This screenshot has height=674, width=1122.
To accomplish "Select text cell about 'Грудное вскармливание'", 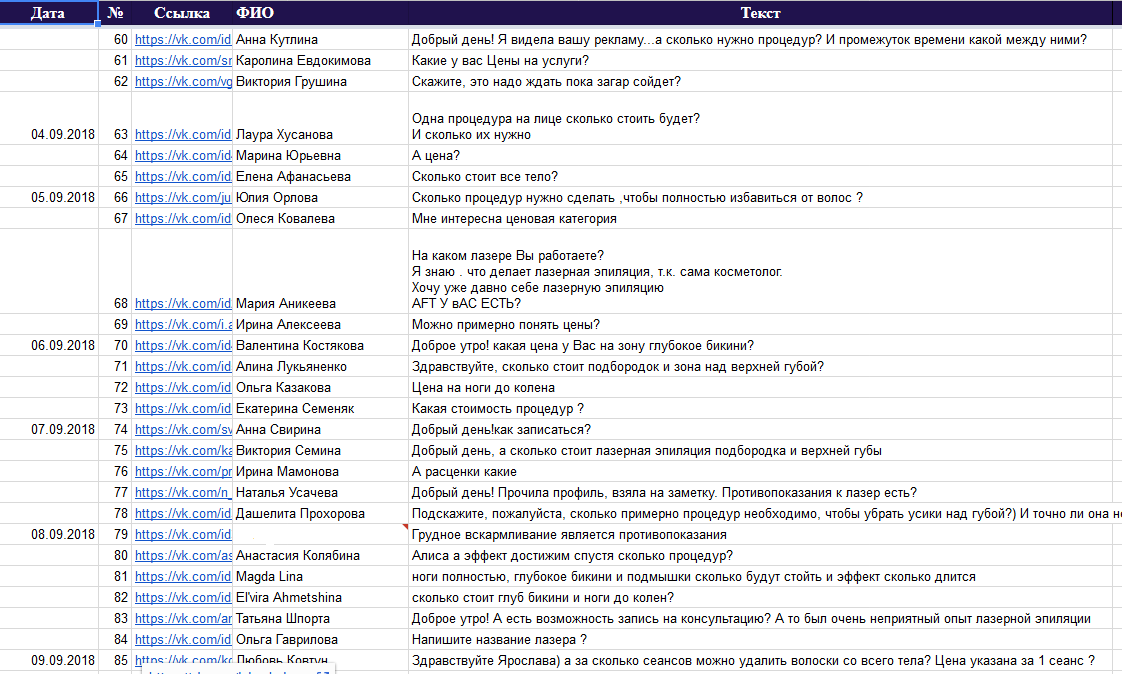I will (x=761, y=534).
